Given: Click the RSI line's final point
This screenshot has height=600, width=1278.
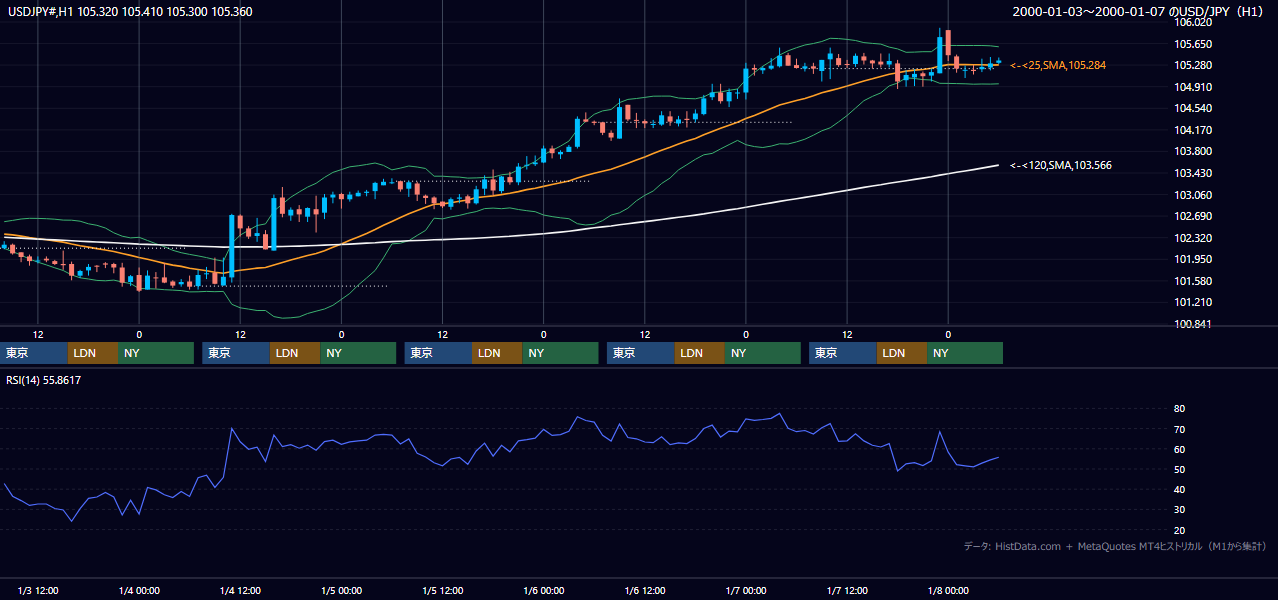Looking at the screenshot, I should coord(998,457).
